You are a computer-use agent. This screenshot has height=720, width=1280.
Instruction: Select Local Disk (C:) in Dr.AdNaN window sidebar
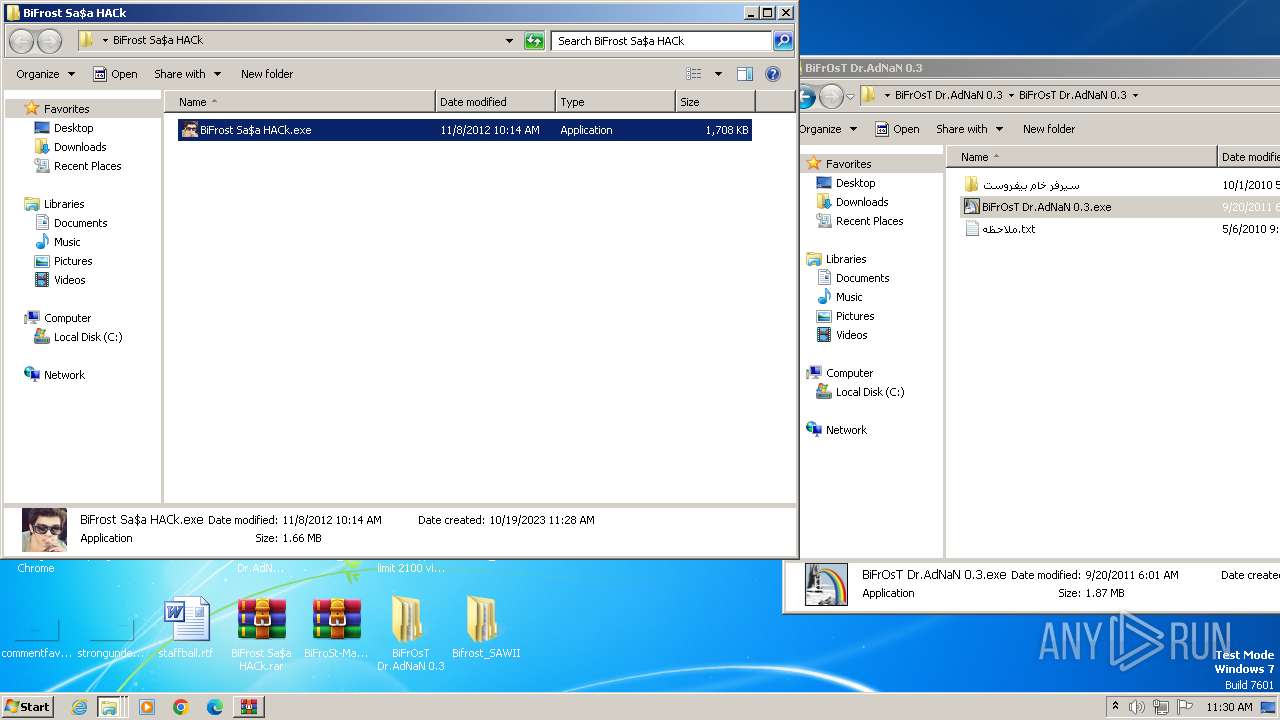click(870, 392)
